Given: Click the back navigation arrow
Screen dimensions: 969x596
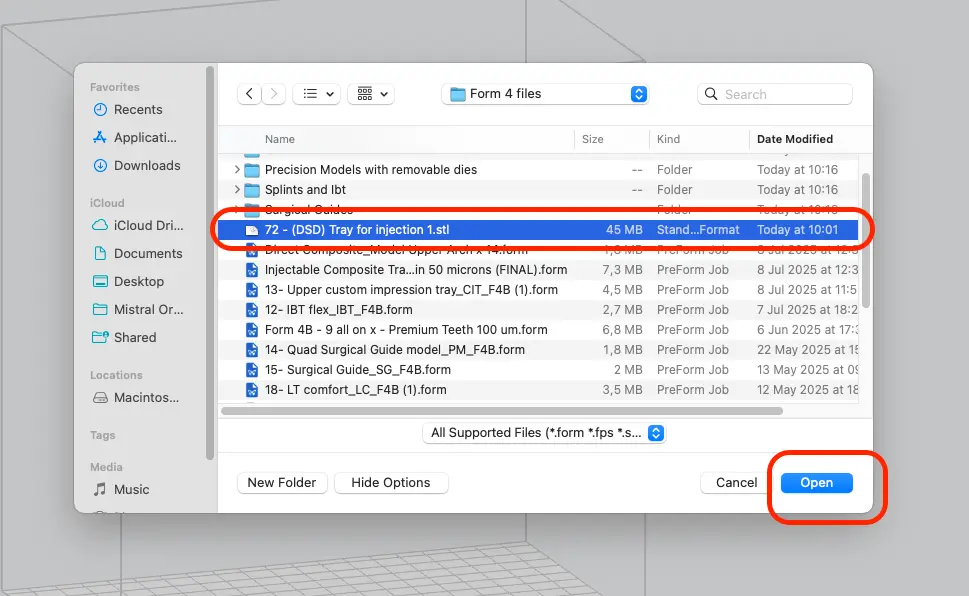Looking at the screenshot, I should pos(250,94).
